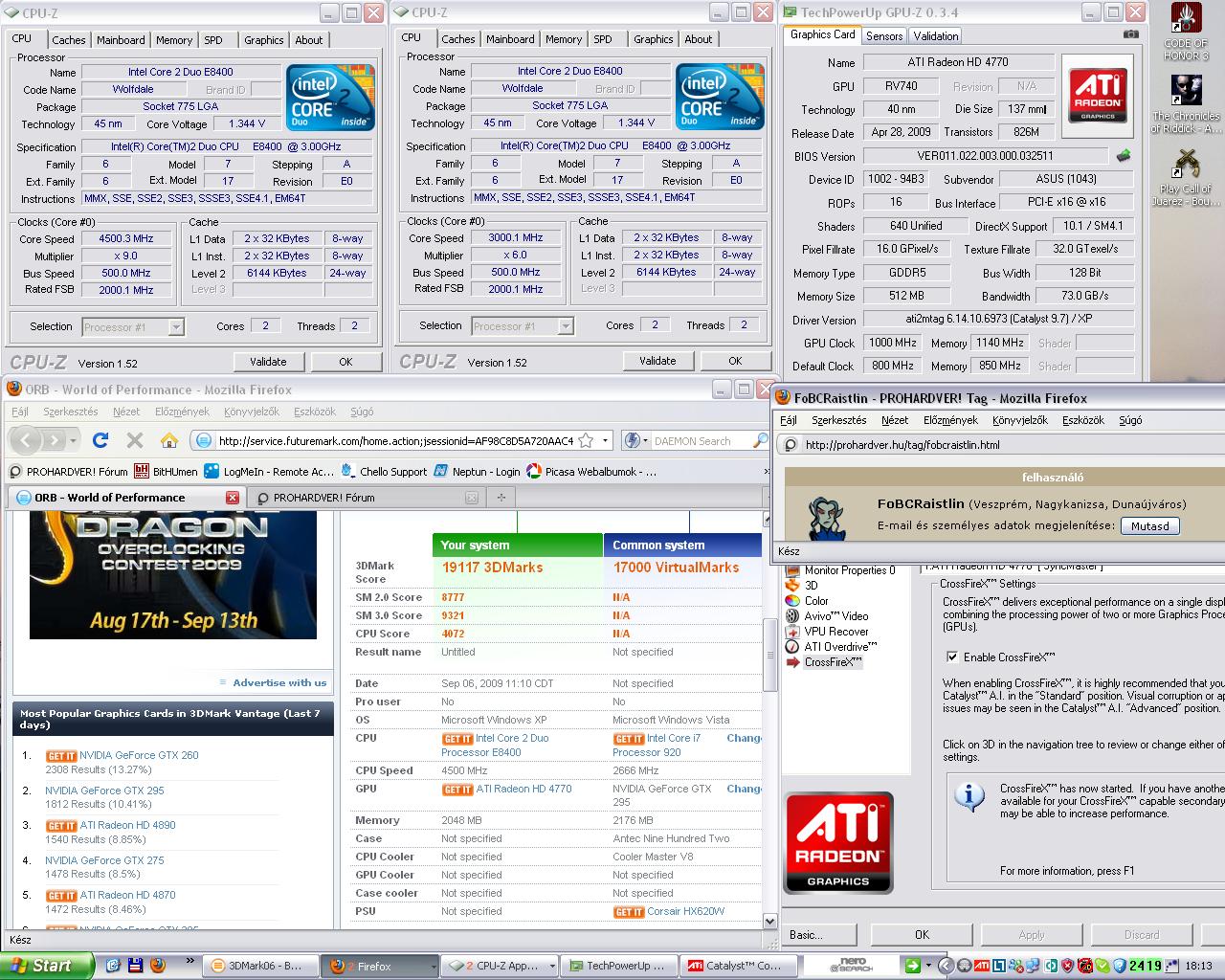Switch to Caches tab in left CPU-Z

click(69, 40)
